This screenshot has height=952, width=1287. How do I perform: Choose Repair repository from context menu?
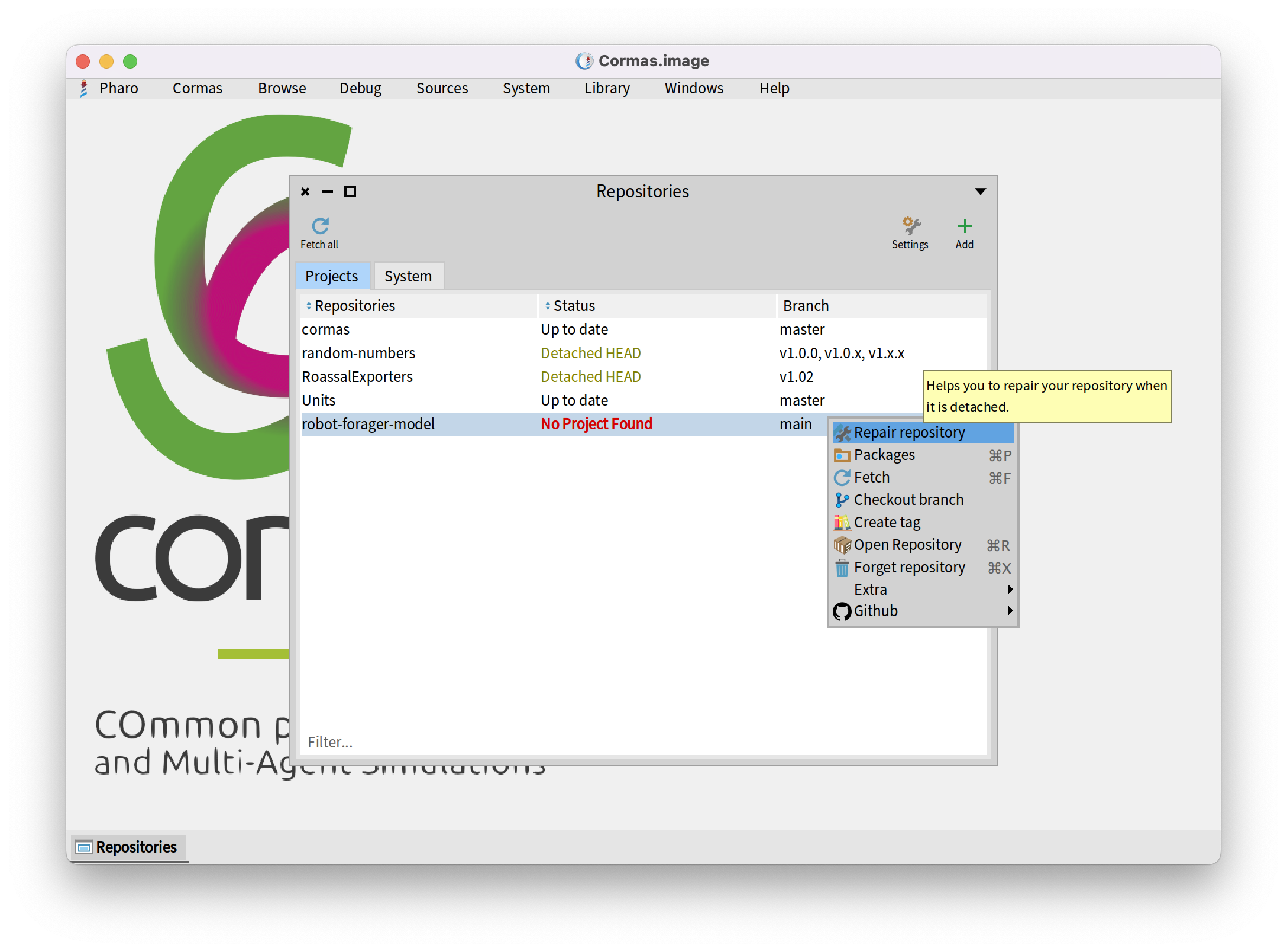tap(909, 433)
